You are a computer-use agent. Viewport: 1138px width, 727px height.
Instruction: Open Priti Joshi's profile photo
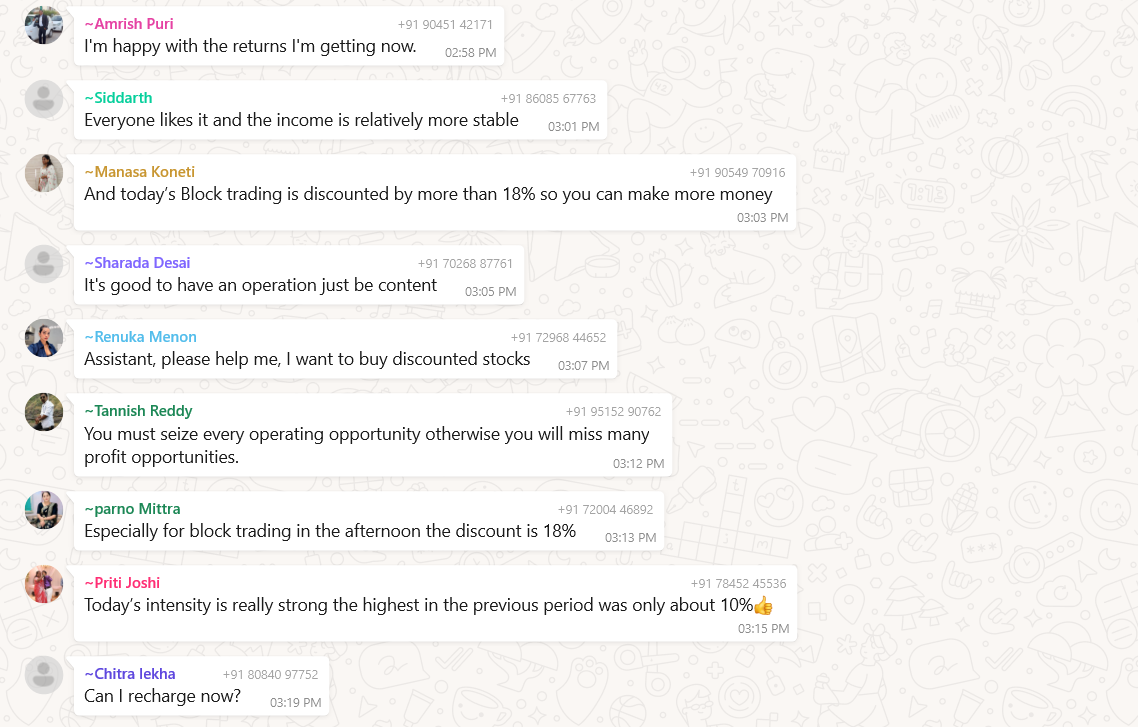pyautogui.click(x=44, y=584)
